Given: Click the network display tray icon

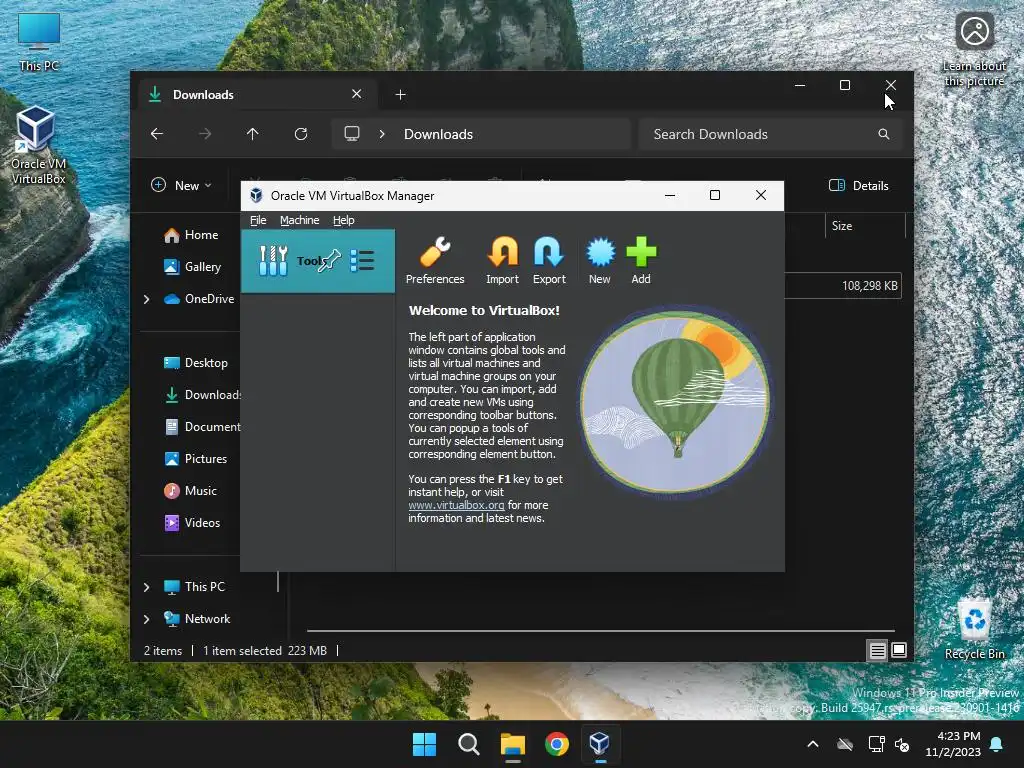Looking at the screenshot, I should (x=876, y=744).
